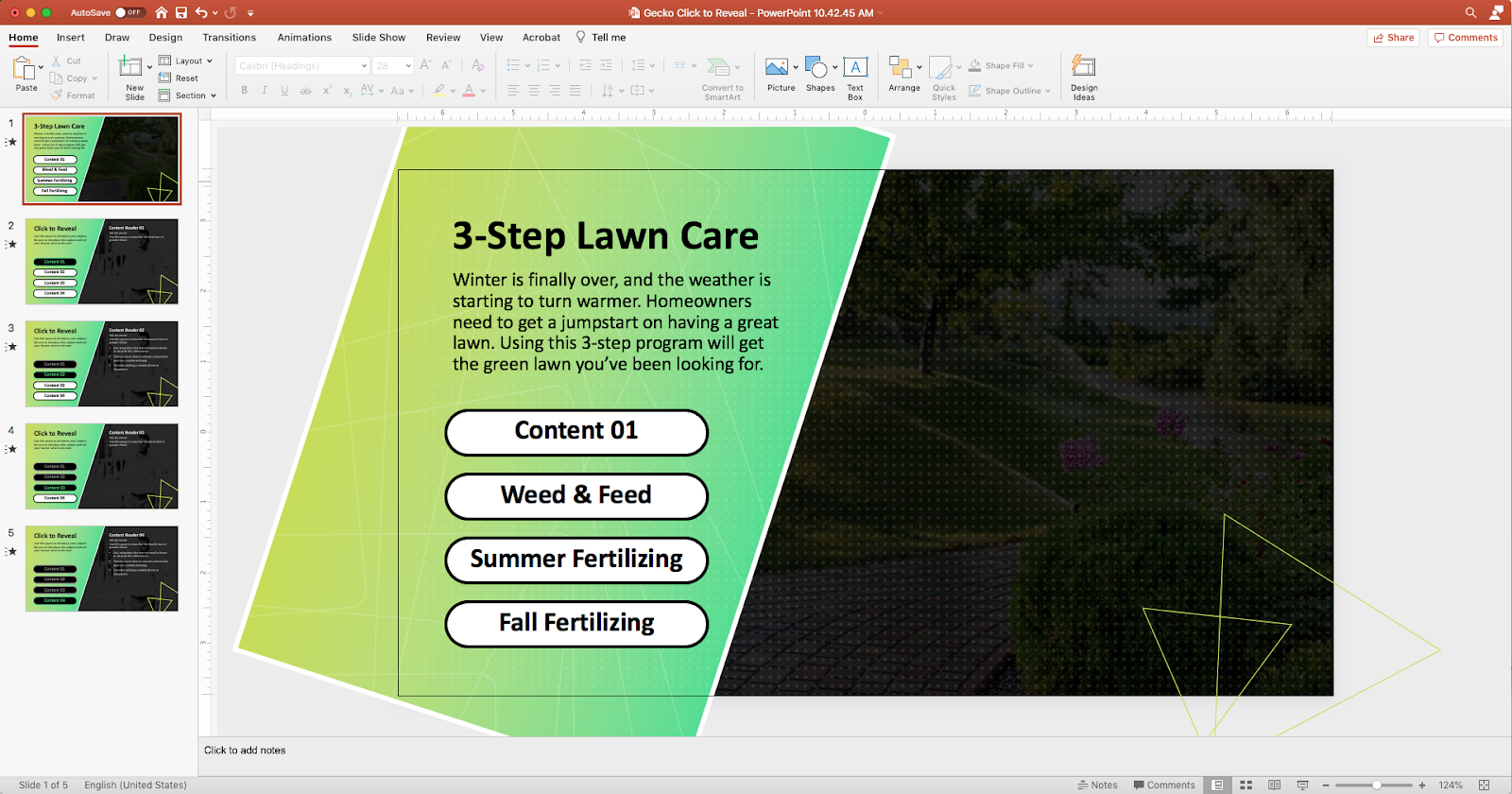
Task: Toggle the bulleted list button
Action: [x=513, y=65]
